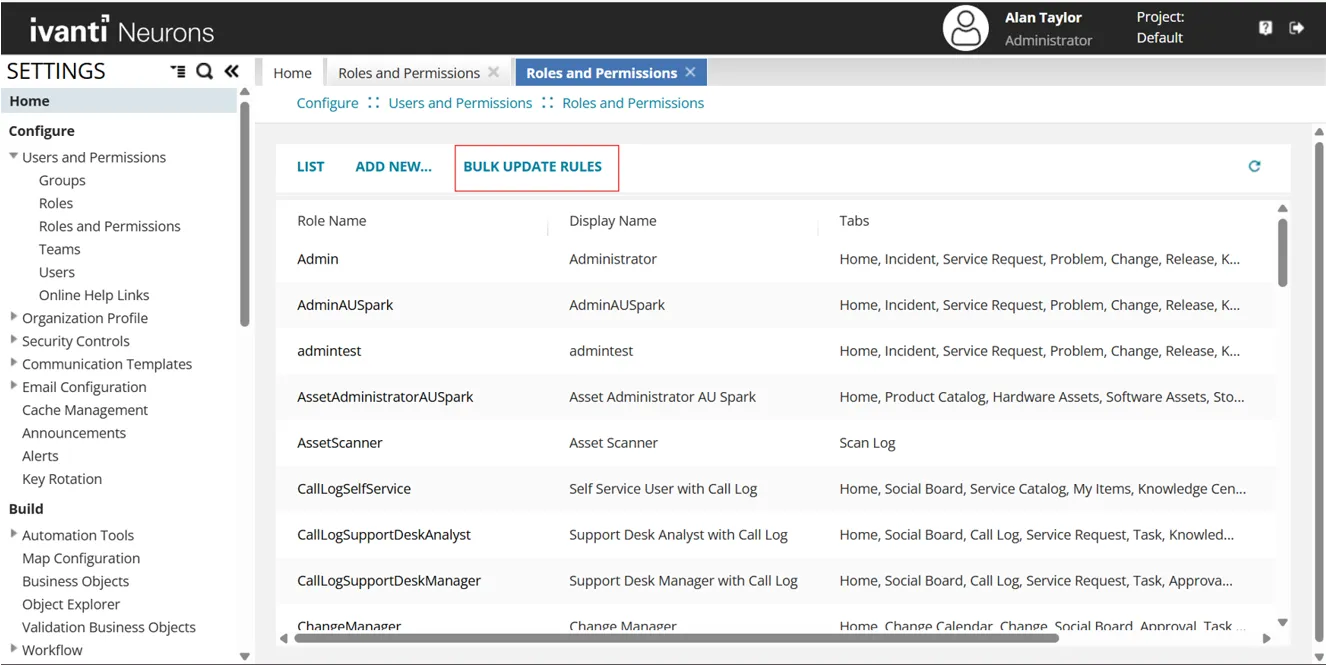Open Online Help Links in sidebar
Image resolution: width=1326 pixels, height=666 pixels.
point(94,295)
